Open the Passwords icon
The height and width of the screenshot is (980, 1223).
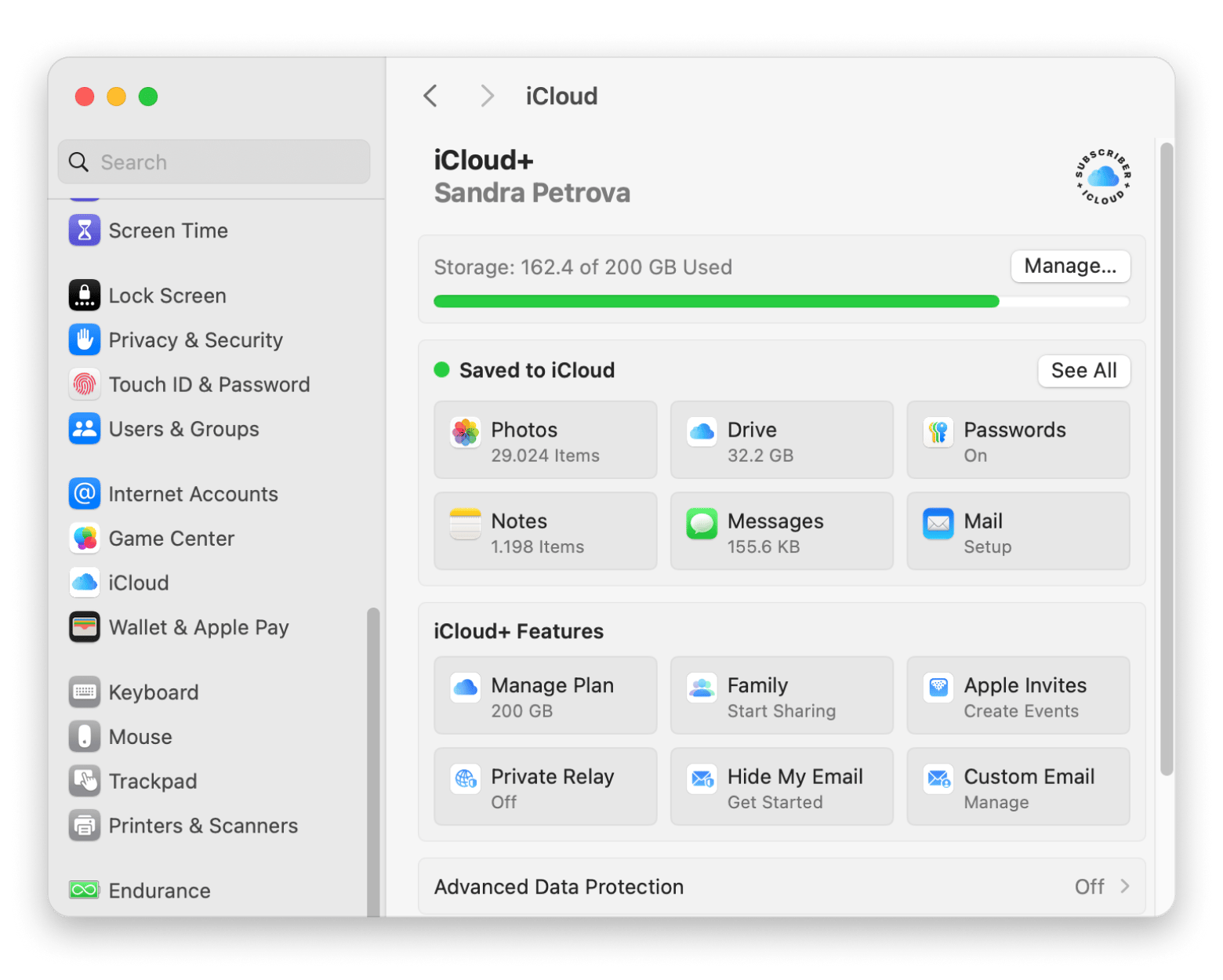pyautogui.click(x=938, y=432)
